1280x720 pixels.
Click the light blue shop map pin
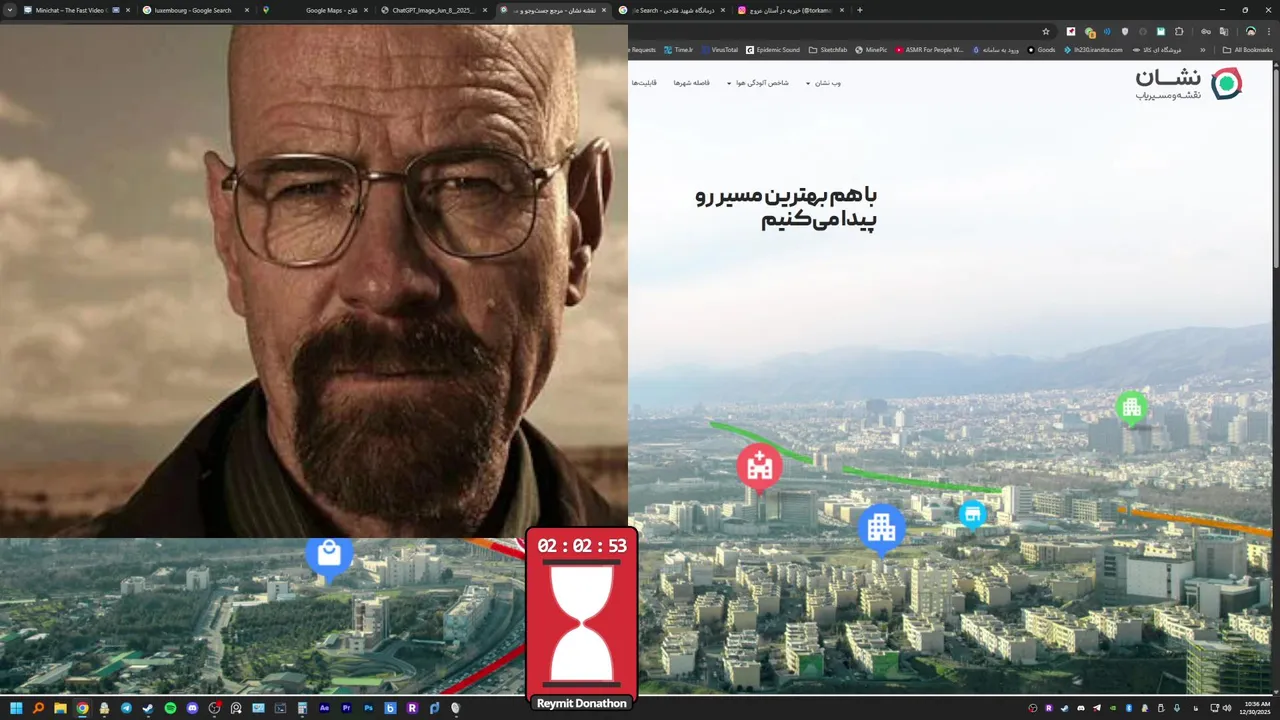972,515
